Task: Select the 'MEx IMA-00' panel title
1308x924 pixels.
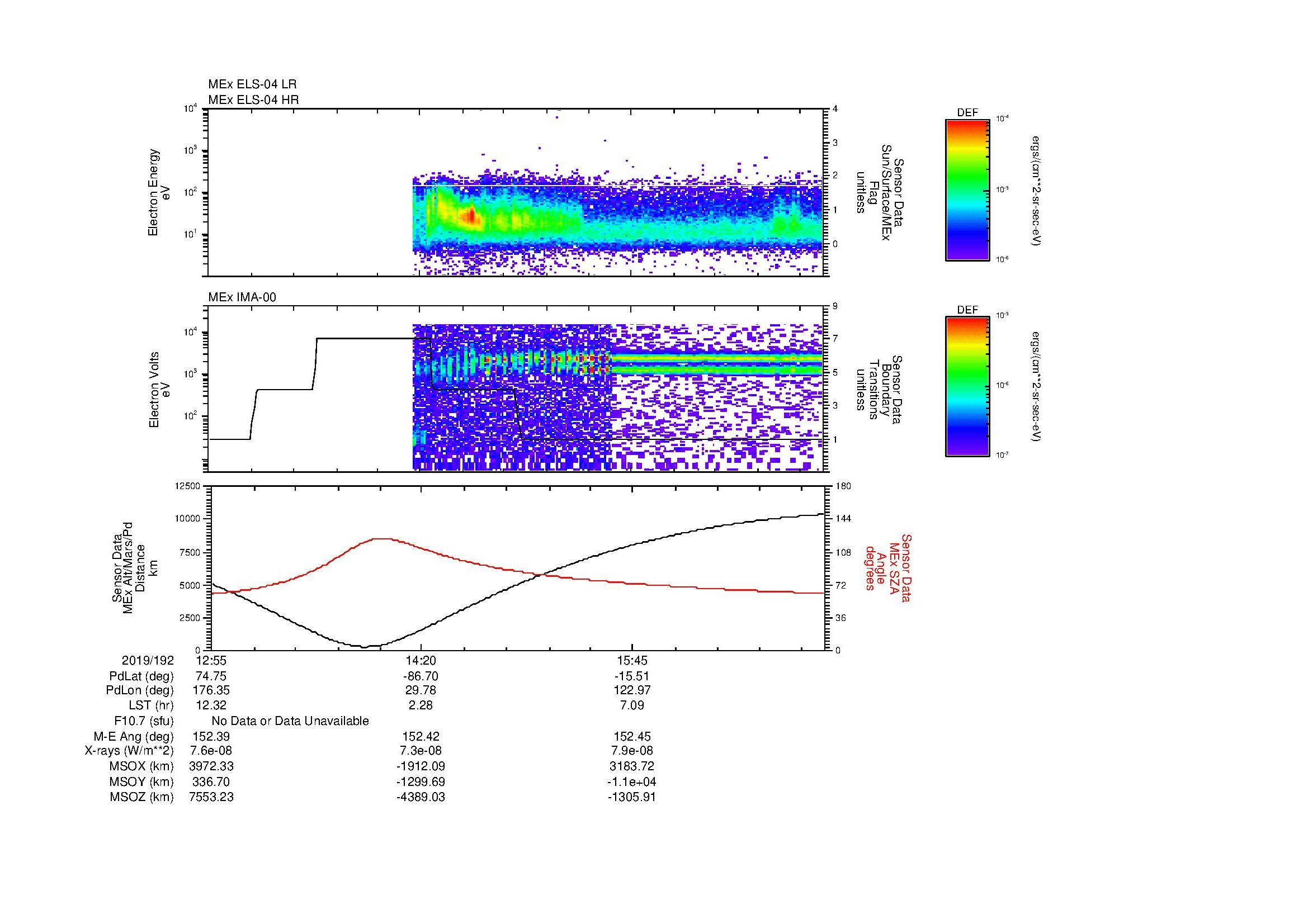Action: click(242, 297)
